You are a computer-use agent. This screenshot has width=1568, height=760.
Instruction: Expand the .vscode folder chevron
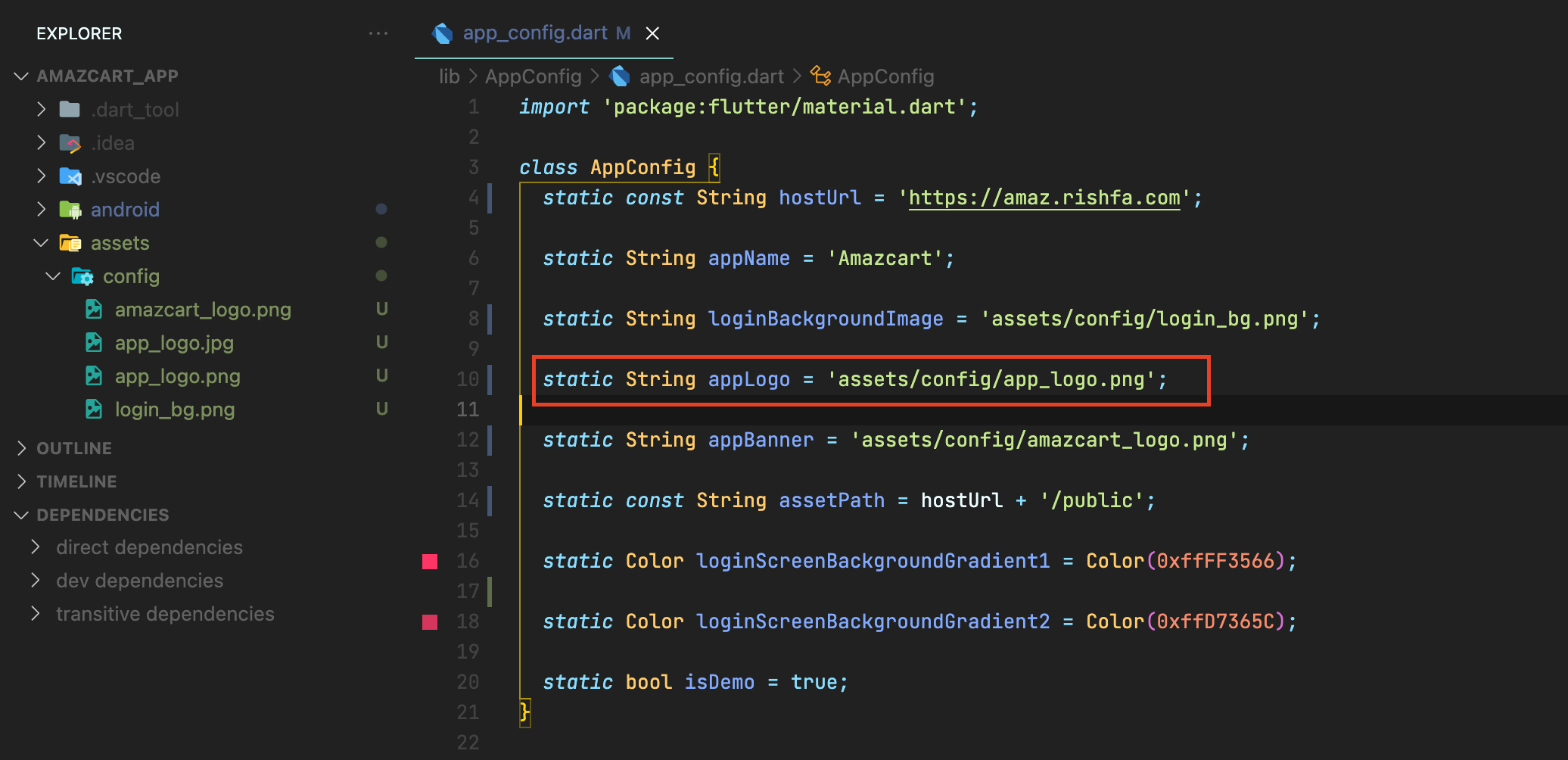coord(42,176)
